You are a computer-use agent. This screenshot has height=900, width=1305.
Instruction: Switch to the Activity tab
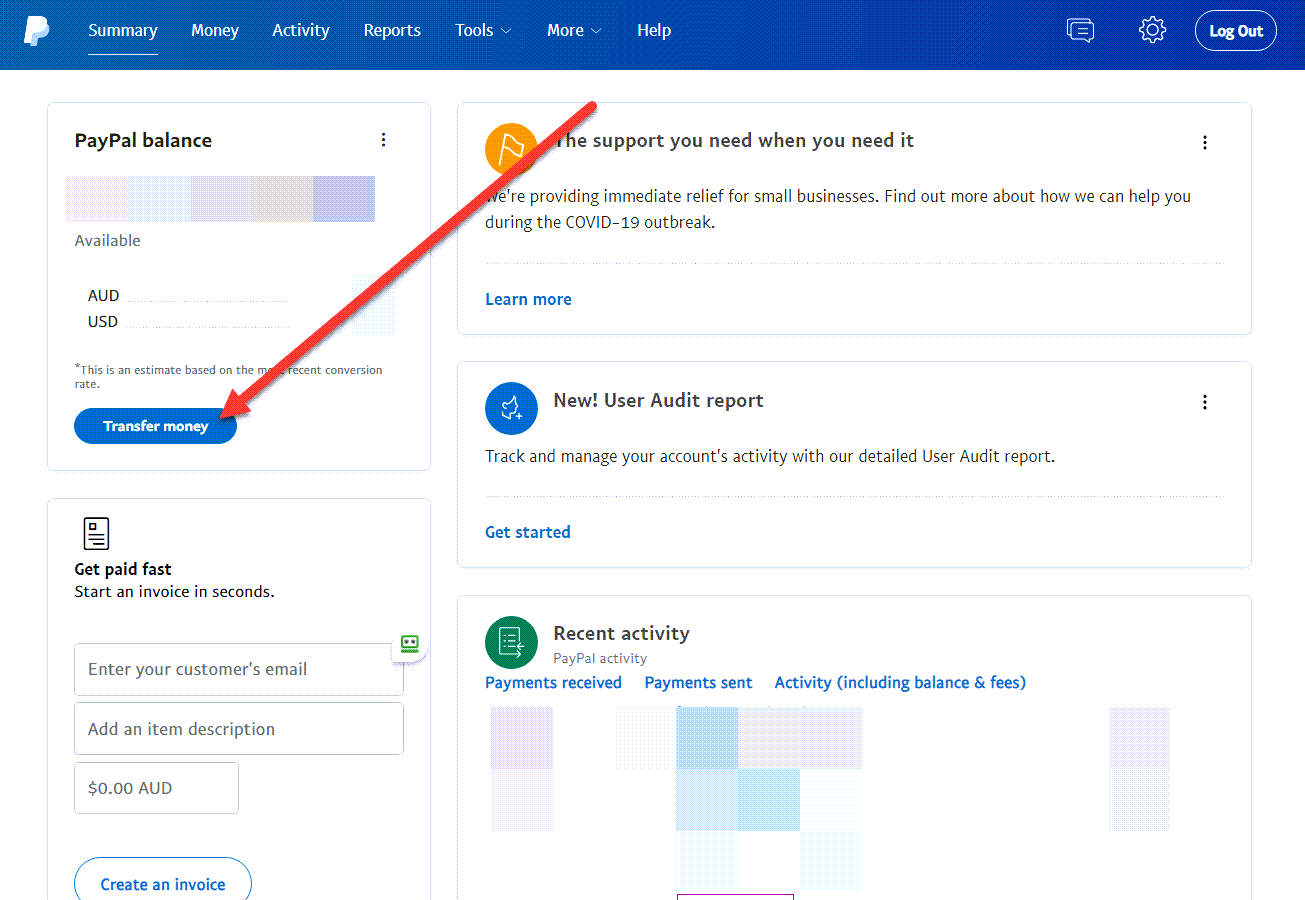point(301,30)
